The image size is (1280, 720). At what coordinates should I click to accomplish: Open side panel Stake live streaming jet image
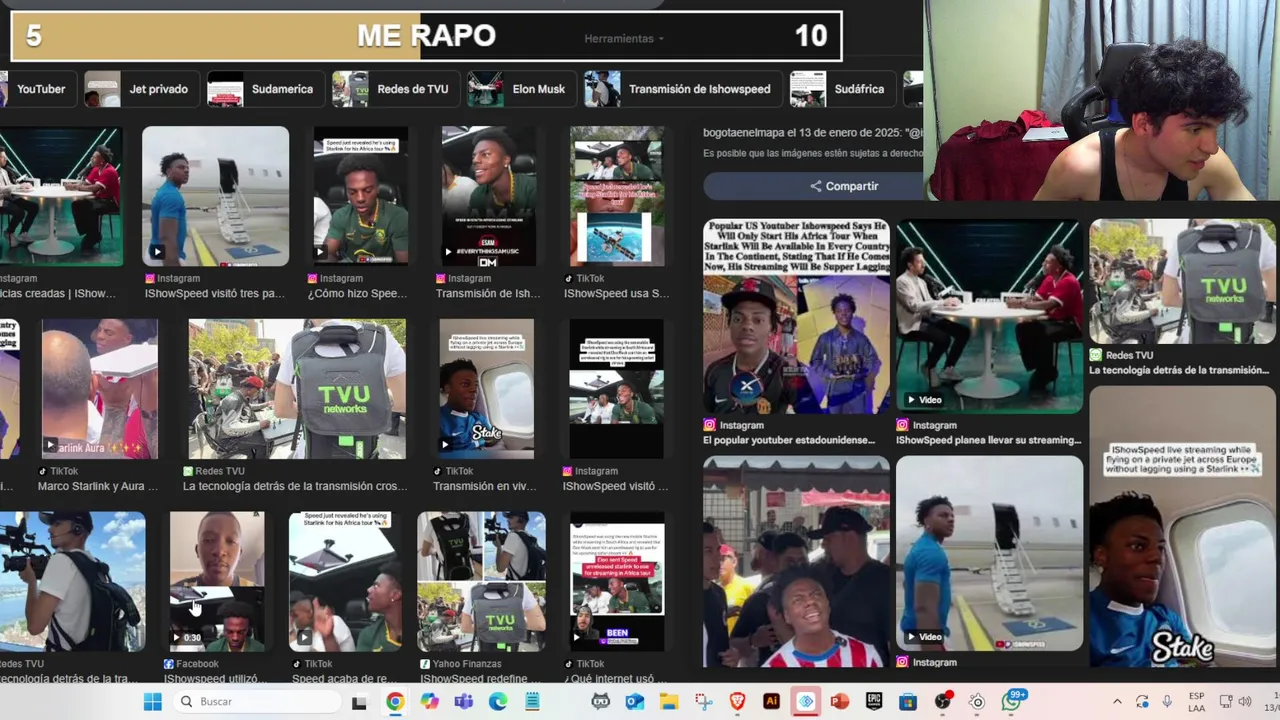click(x=1182, y=527)
